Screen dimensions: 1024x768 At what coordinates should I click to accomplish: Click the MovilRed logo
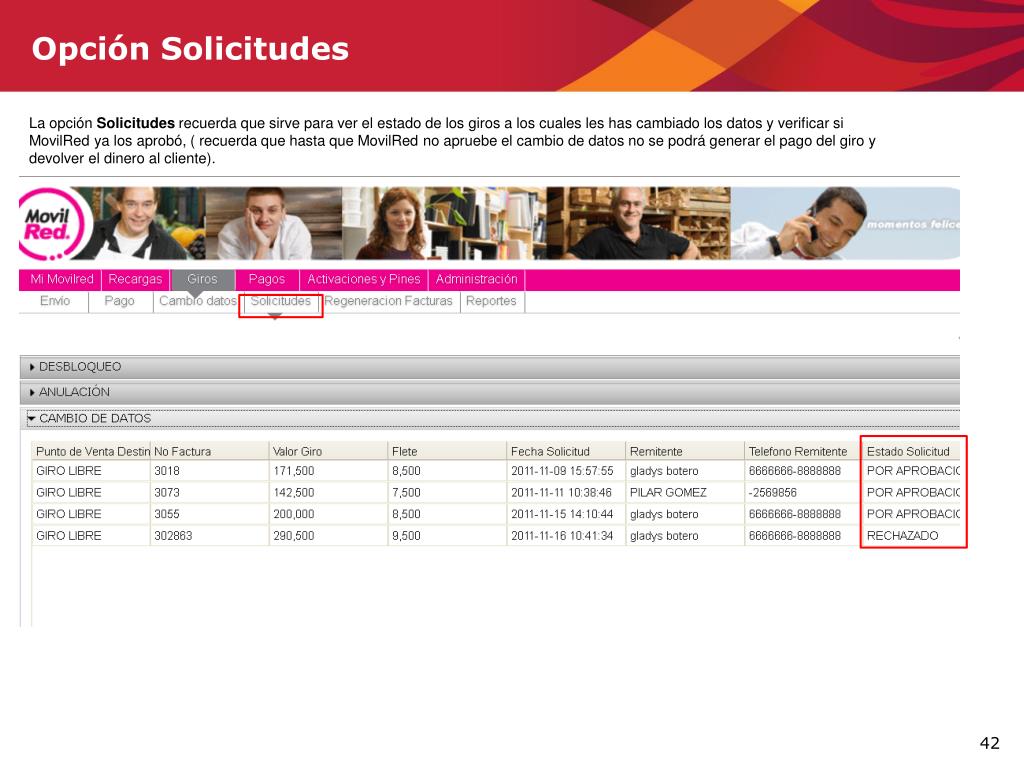tap(53, 224)
